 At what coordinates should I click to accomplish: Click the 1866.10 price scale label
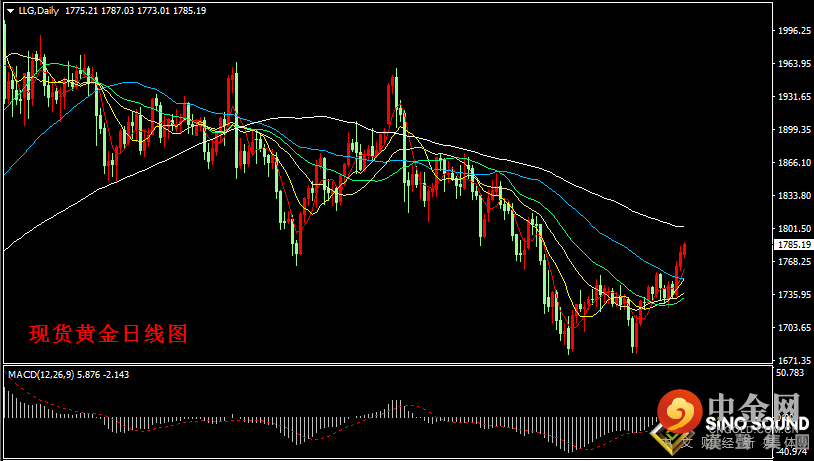[794, 162]
